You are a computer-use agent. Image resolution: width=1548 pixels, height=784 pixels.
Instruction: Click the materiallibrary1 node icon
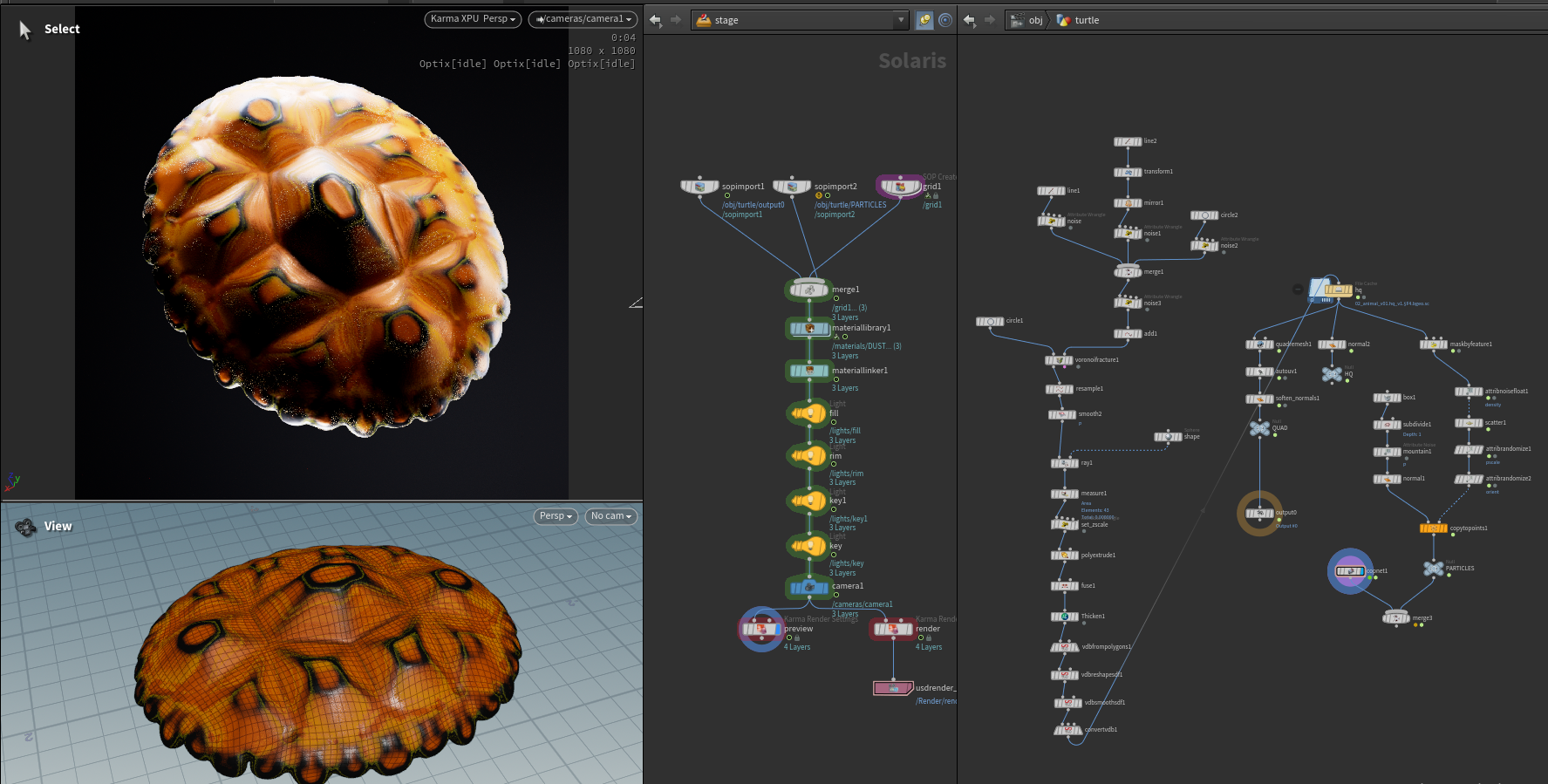[x=809, y=329]
